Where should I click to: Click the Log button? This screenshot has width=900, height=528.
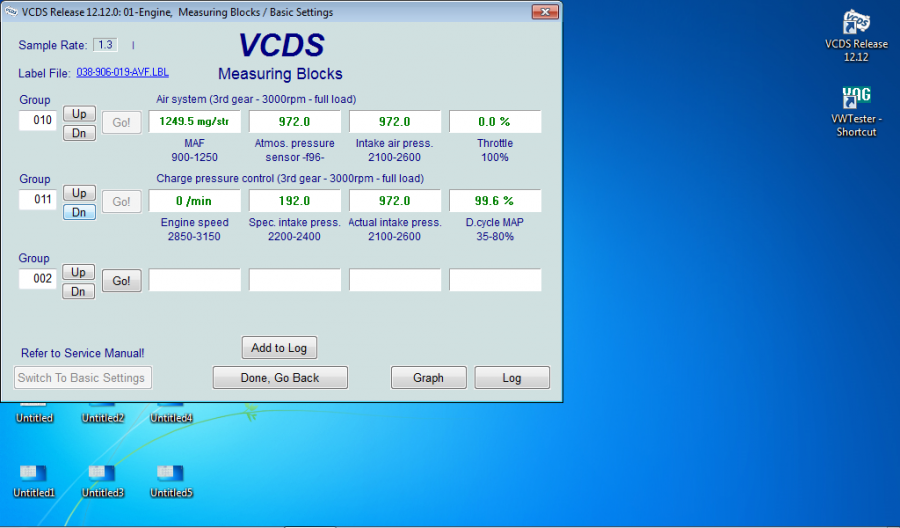pos(511,378)
